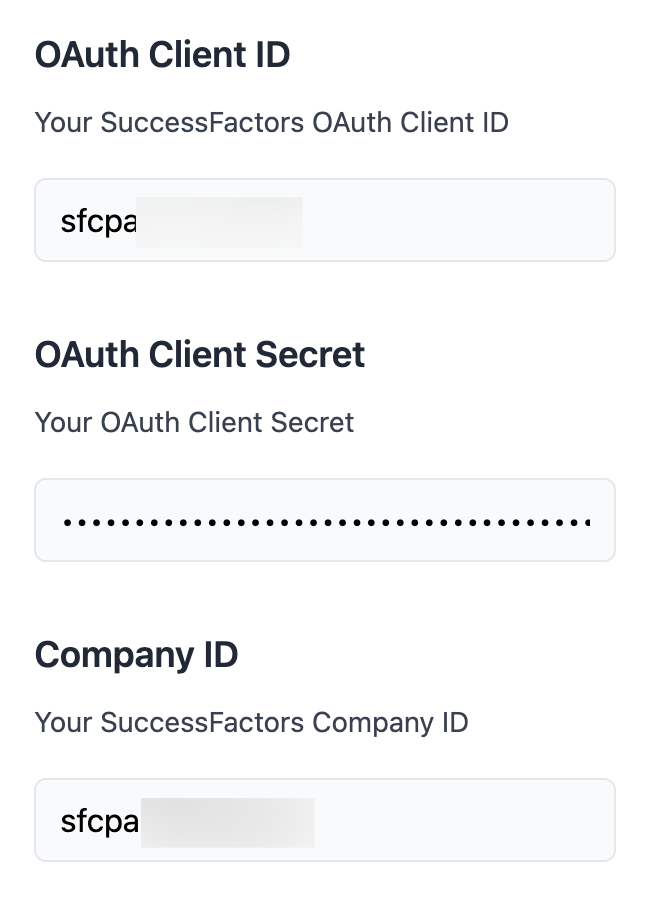Viewport: 660px width, 900px height.
Task: Click the "OAuth Client ID" heading label
Action: [x=162, y=55]
